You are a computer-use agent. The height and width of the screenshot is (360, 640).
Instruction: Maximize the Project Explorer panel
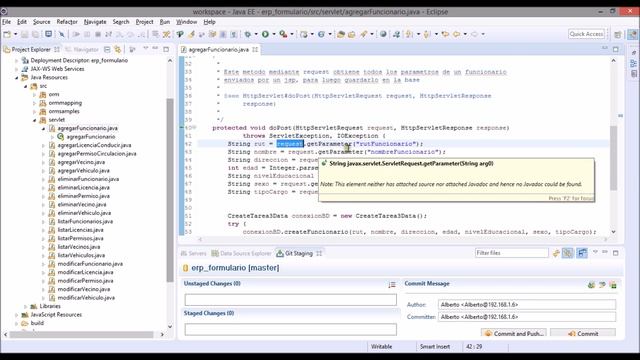click(166, 49)
